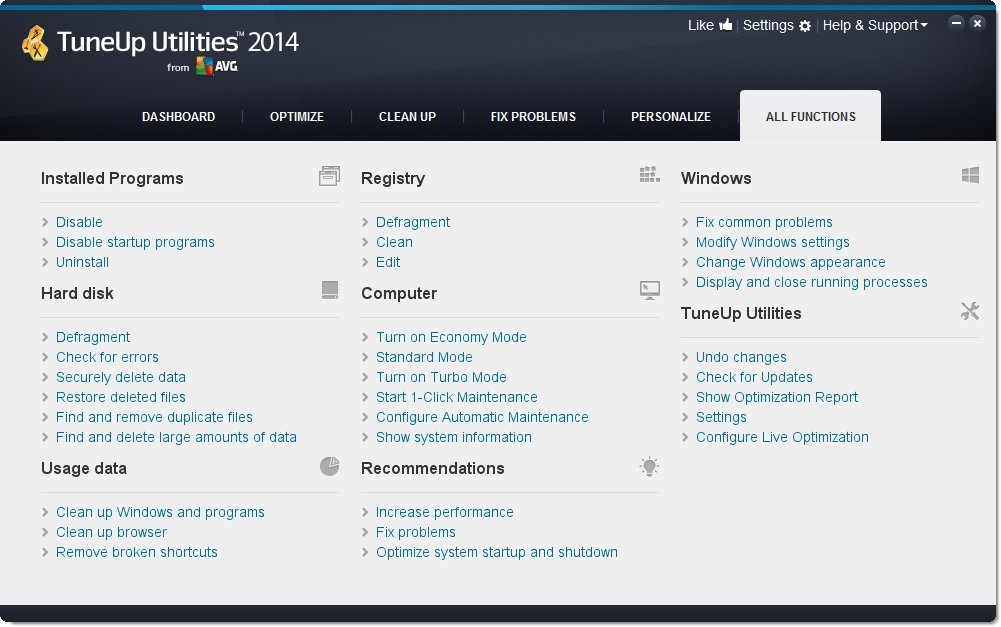Switch to the DASHBOARD tab
This screenshot has width=1001, height=627.
178,116
